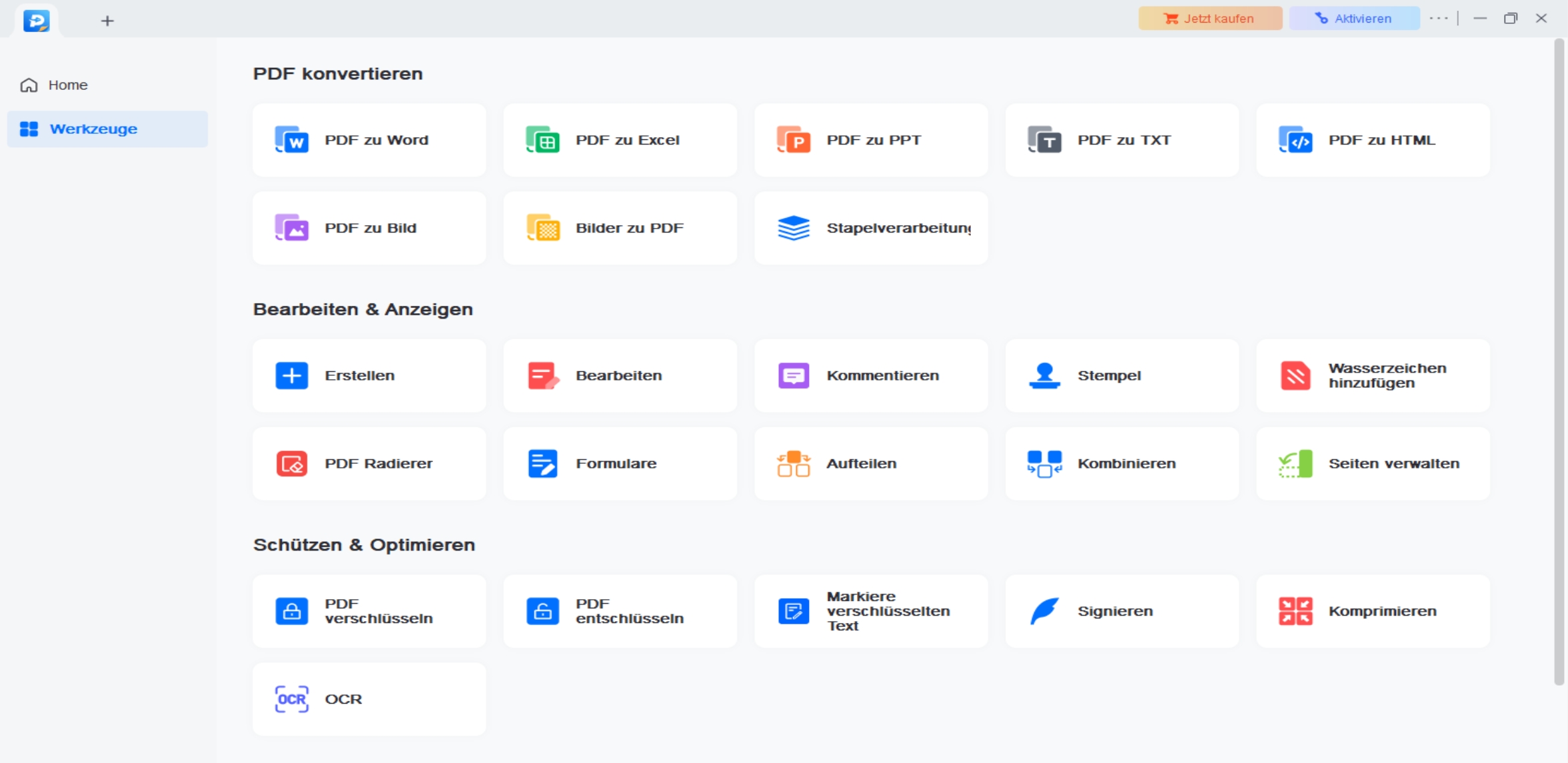
Task: Open the PDF Radierer eraser tool
Action: [x=369, y=464]
